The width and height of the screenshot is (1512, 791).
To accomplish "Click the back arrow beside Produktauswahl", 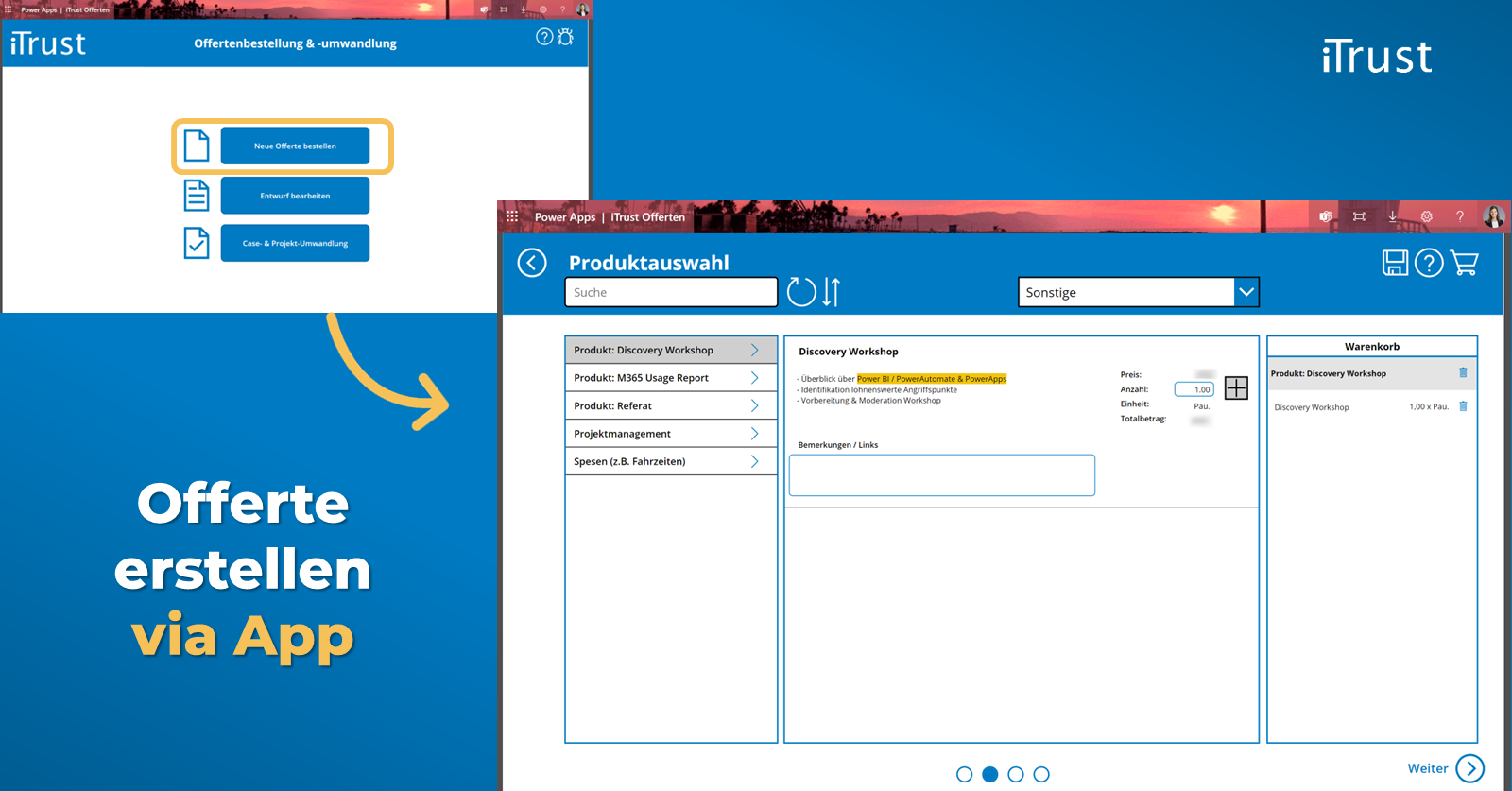I will pyautogui.click(x=532, y=263).
